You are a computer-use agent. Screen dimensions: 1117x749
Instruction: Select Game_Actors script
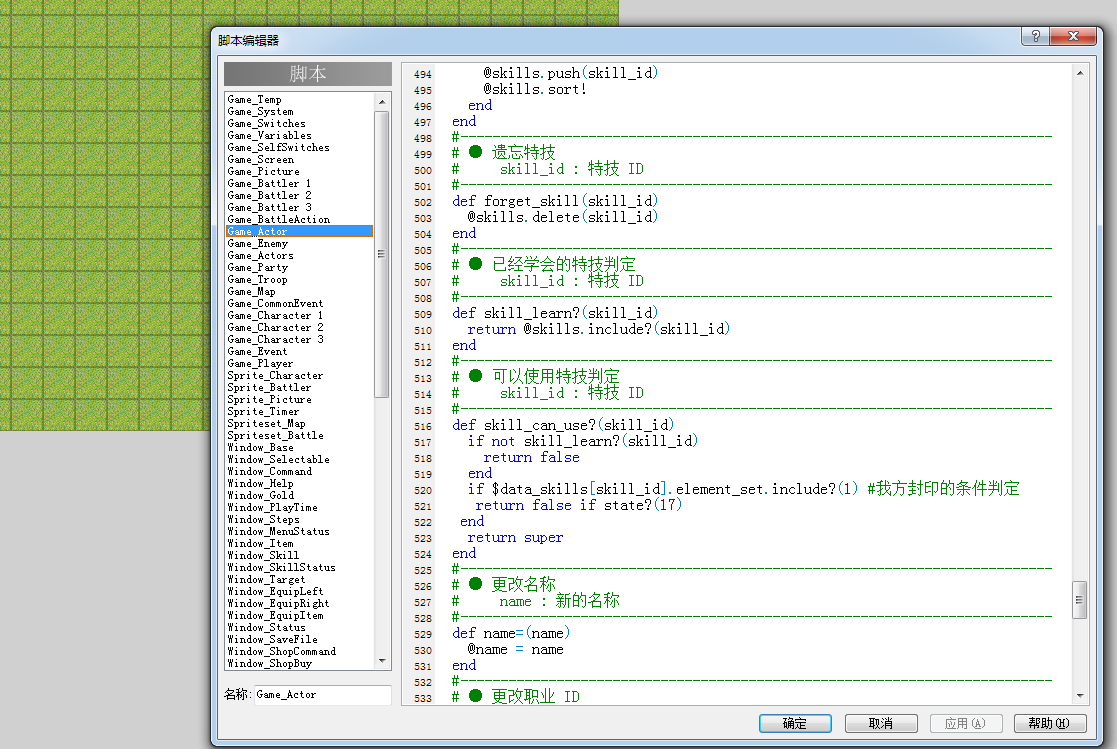click(299, 256)
